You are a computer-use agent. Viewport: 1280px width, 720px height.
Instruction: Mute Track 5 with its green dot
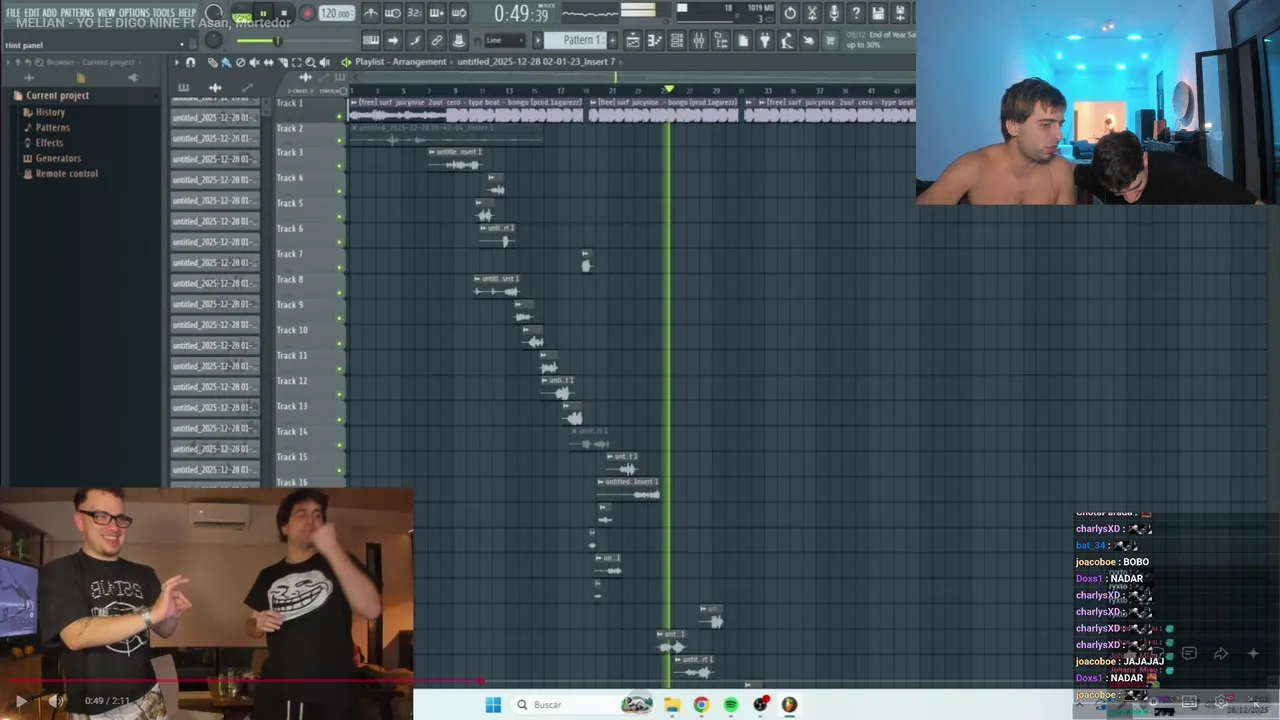tap(340, 217)
